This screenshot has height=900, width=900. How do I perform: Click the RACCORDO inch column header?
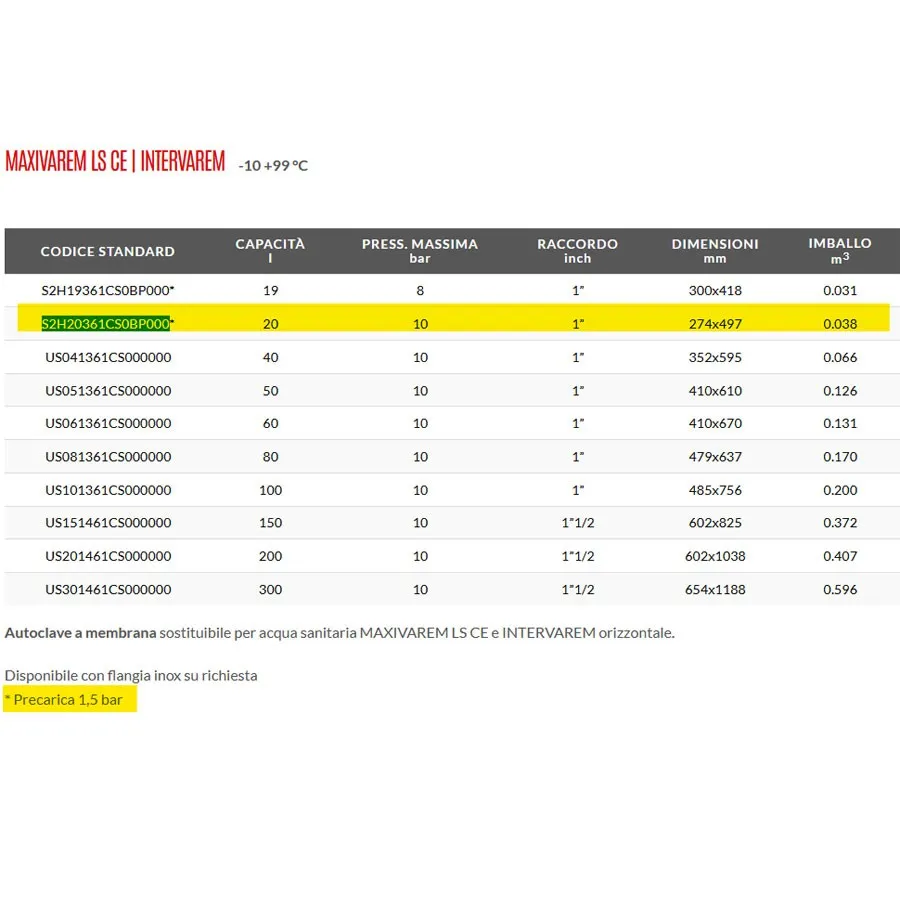(577, 251)
